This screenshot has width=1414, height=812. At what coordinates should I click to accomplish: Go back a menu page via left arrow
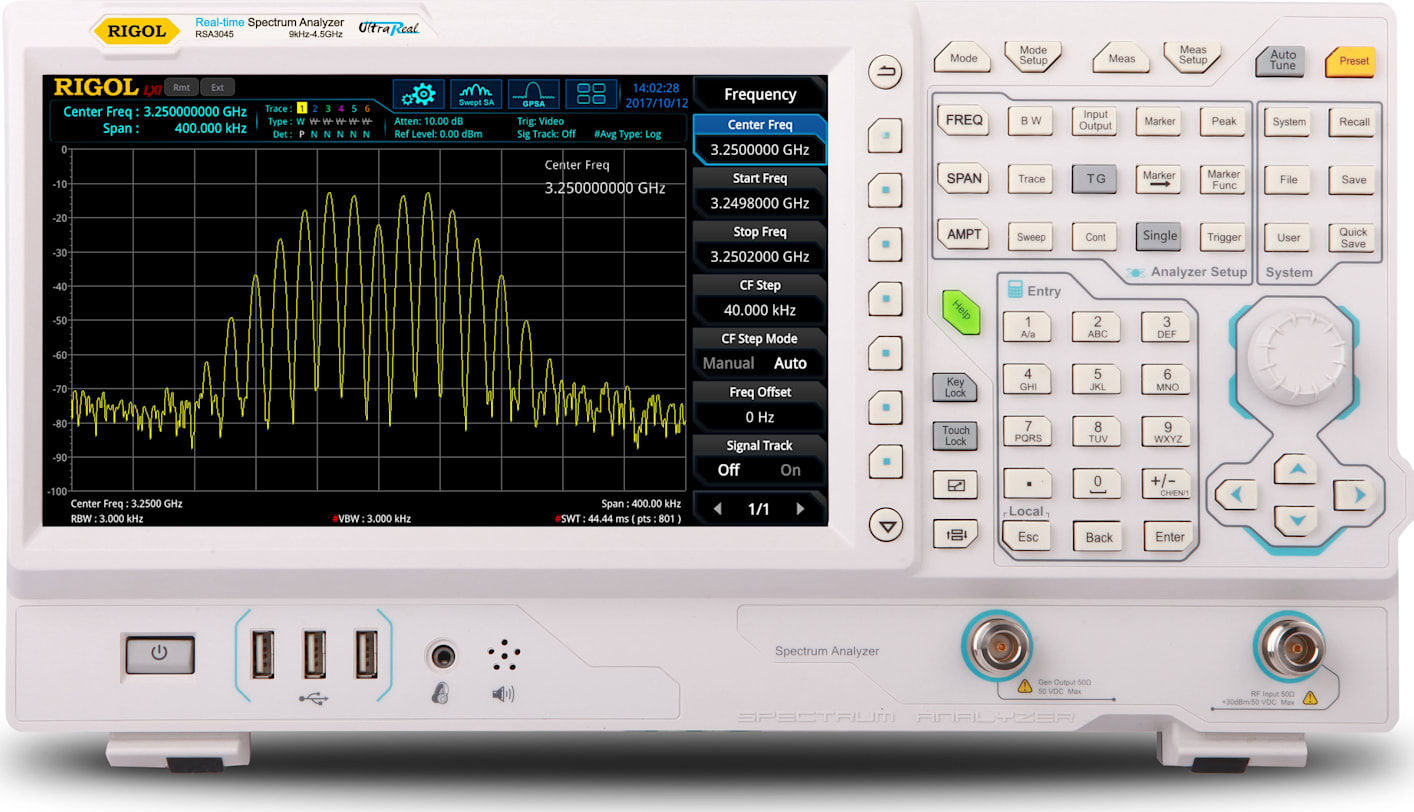pos(718,508)
